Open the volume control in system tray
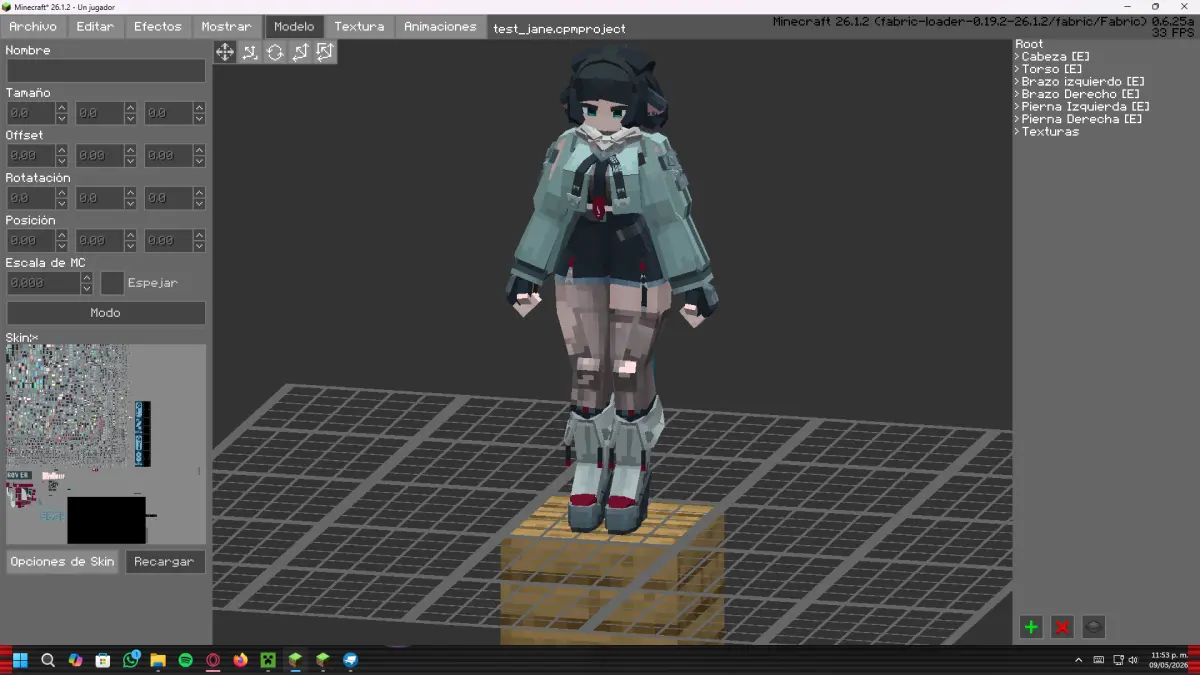The height and width of the screenshot is (675, 1200). [1132, 660]
